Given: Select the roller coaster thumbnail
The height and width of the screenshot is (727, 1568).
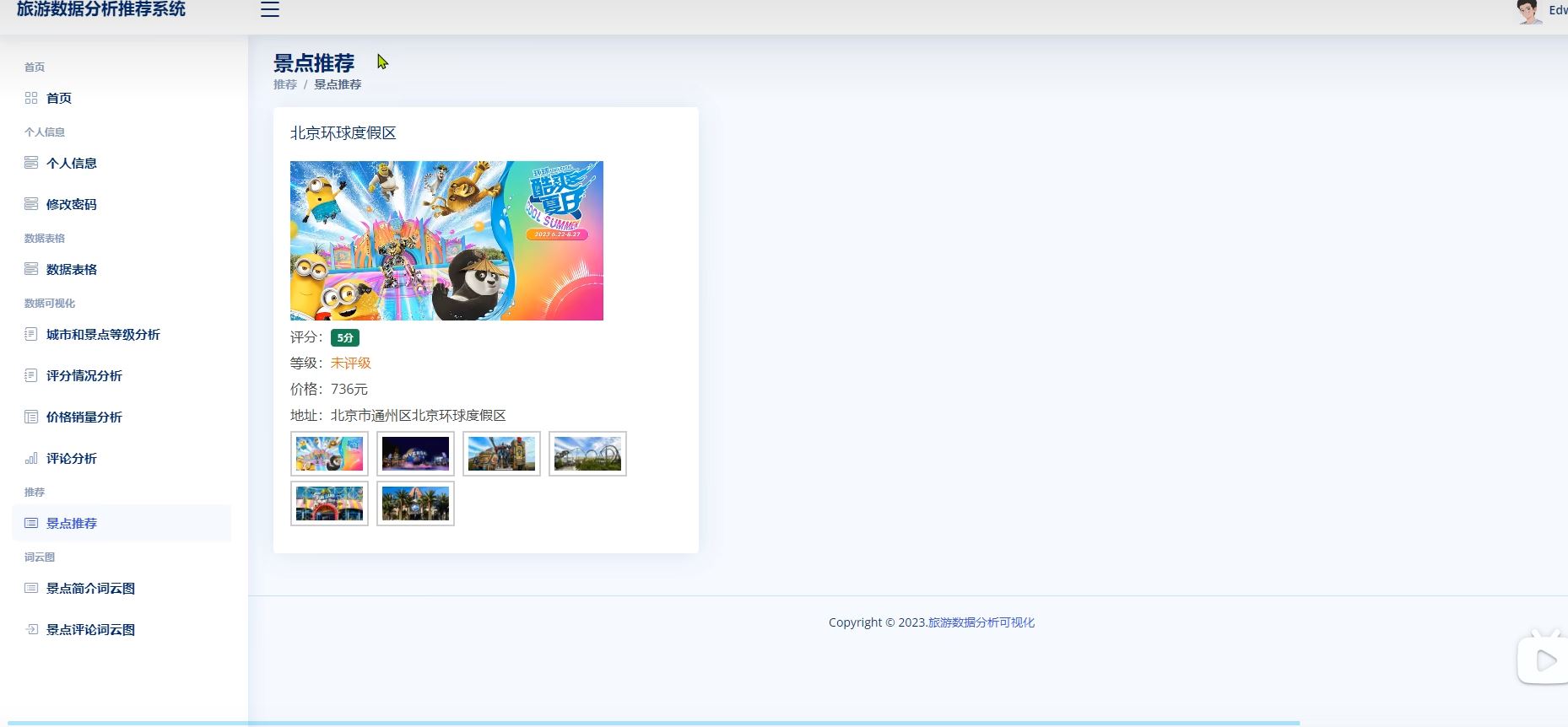Looking at the screenshot, I should (587, 454).
